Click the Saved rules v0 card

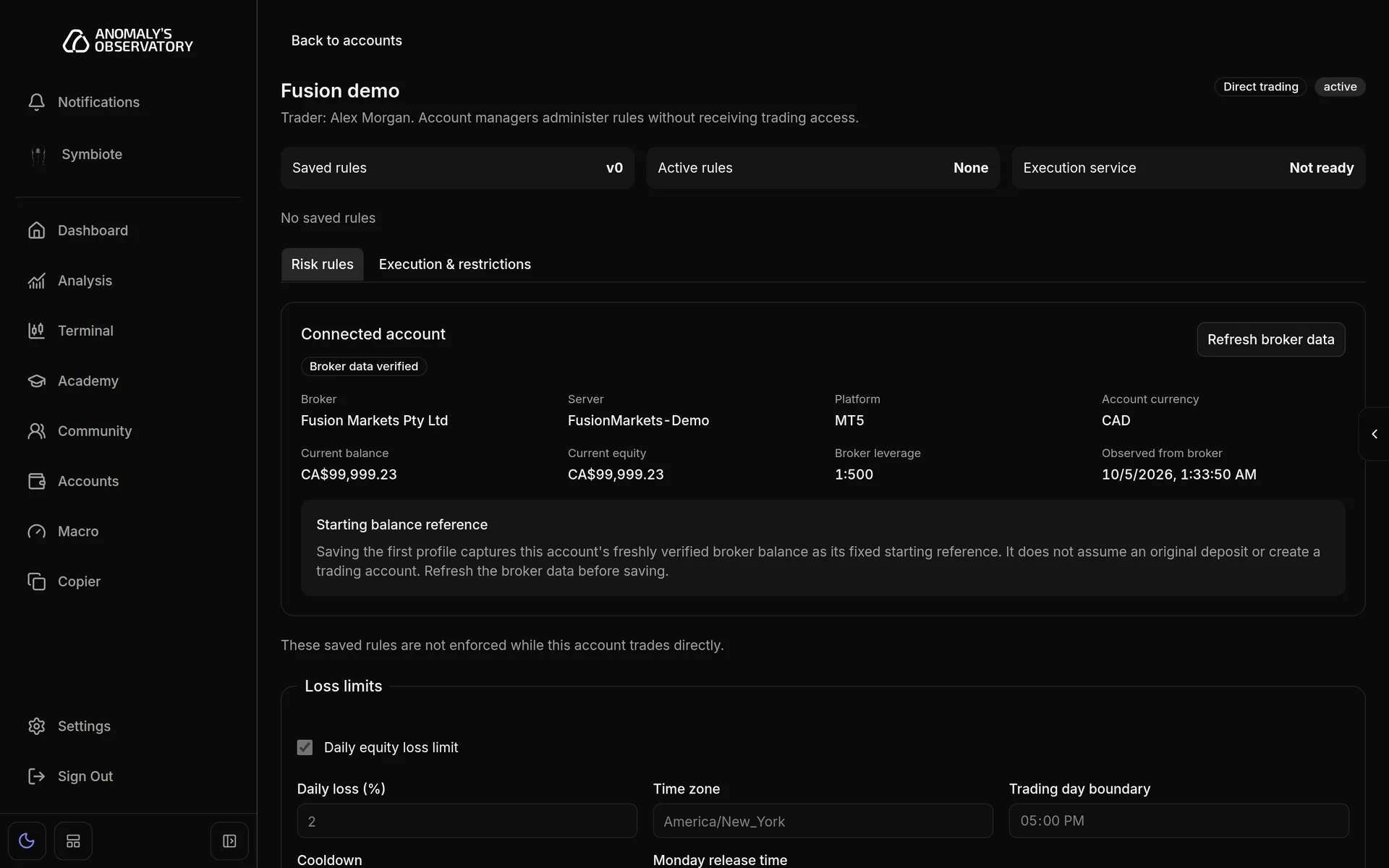pos(457,168)
